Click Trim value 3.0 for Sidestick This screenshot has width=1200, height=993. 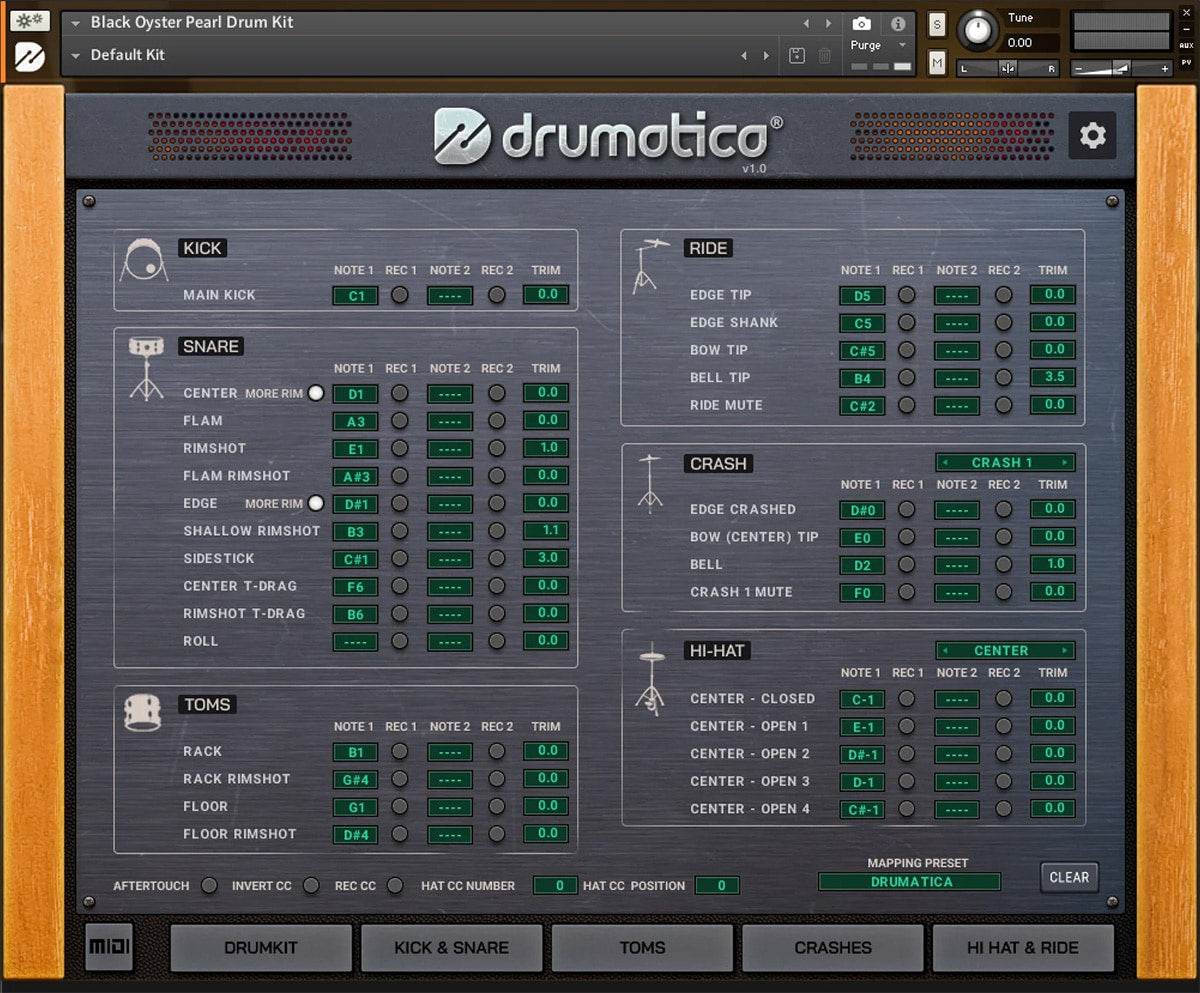547,558
